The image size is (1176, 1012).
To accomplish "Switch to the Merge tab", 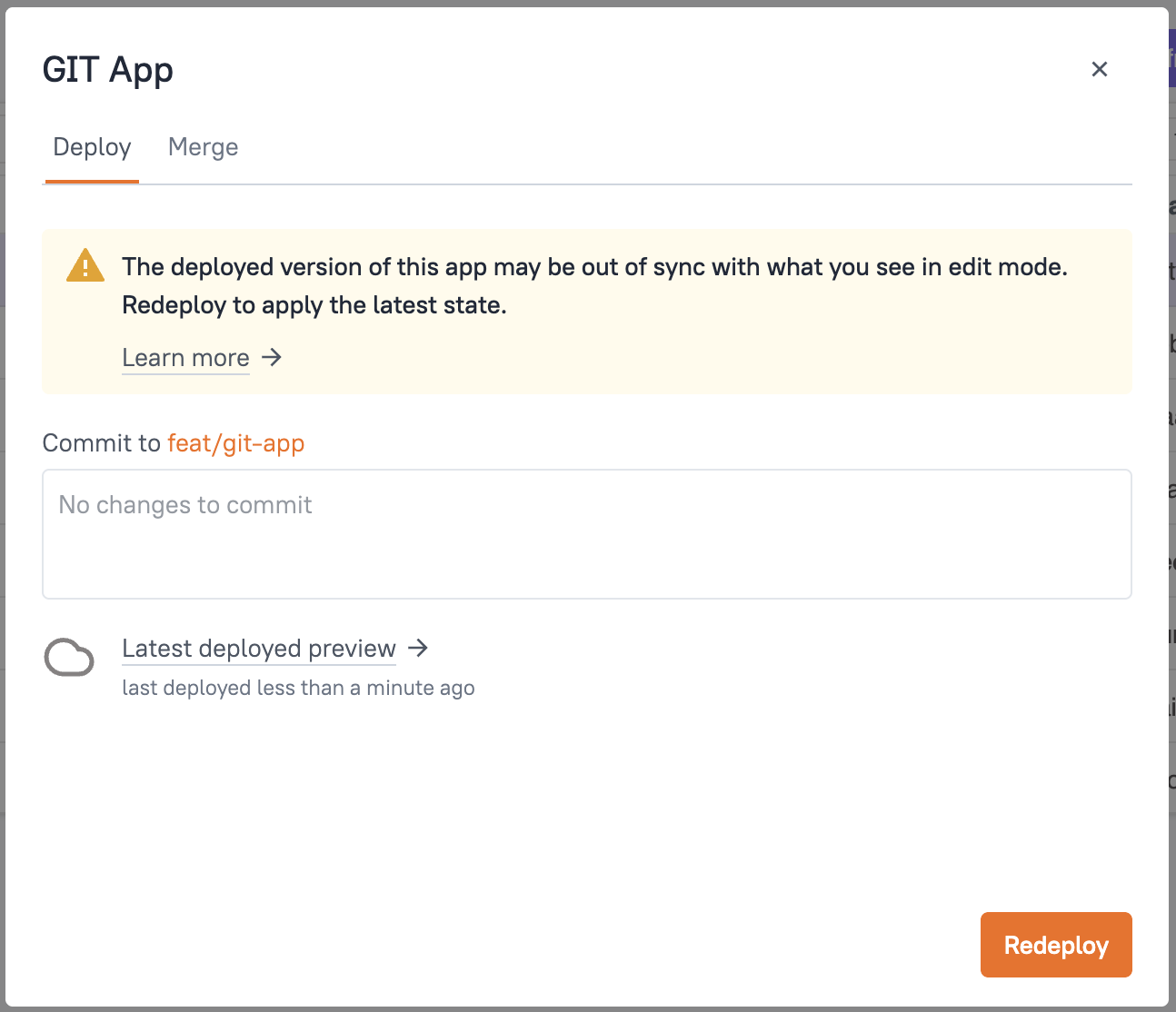I will 203,146.
